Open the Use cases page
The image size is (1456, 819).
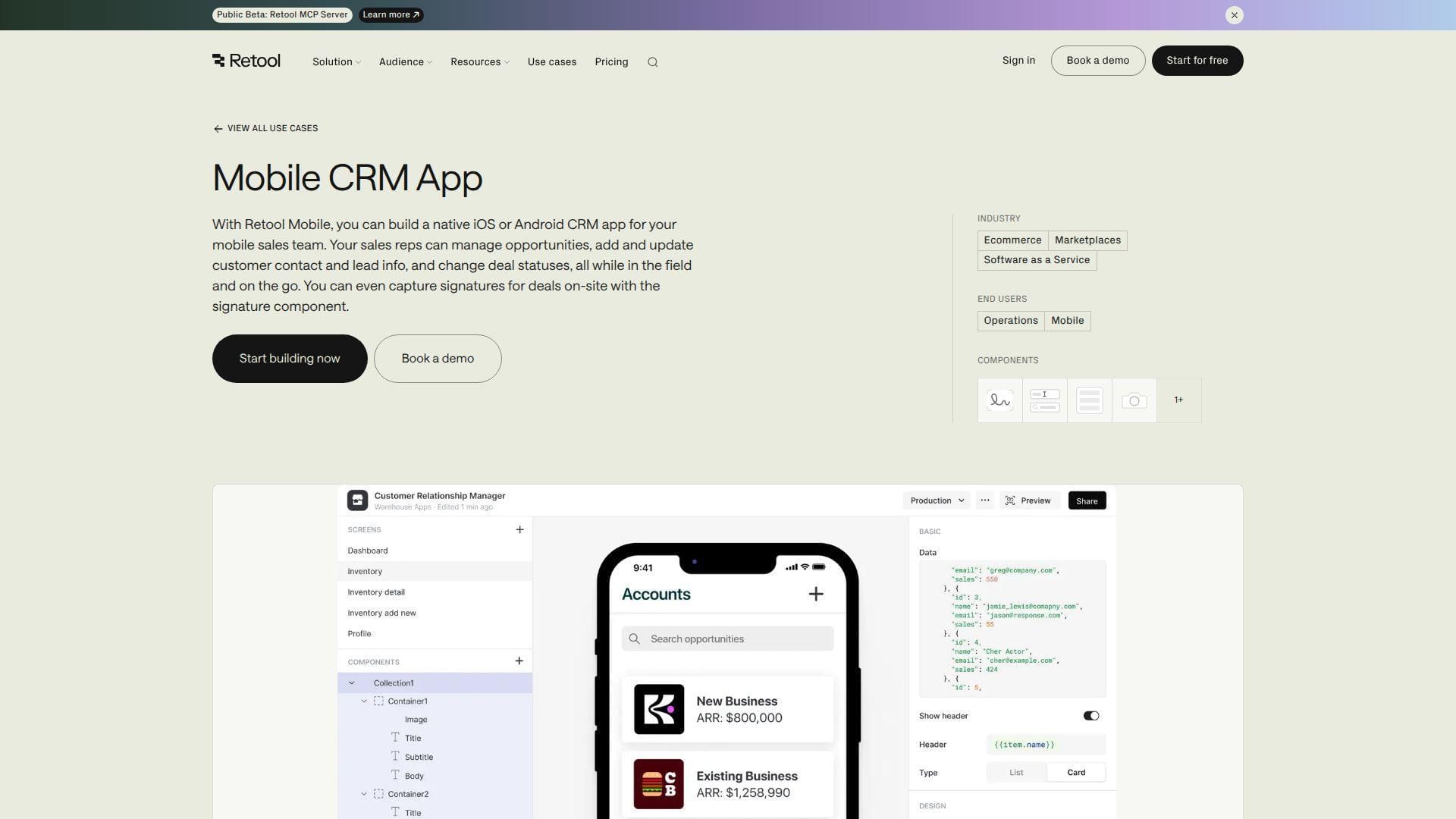pos(552,62)
